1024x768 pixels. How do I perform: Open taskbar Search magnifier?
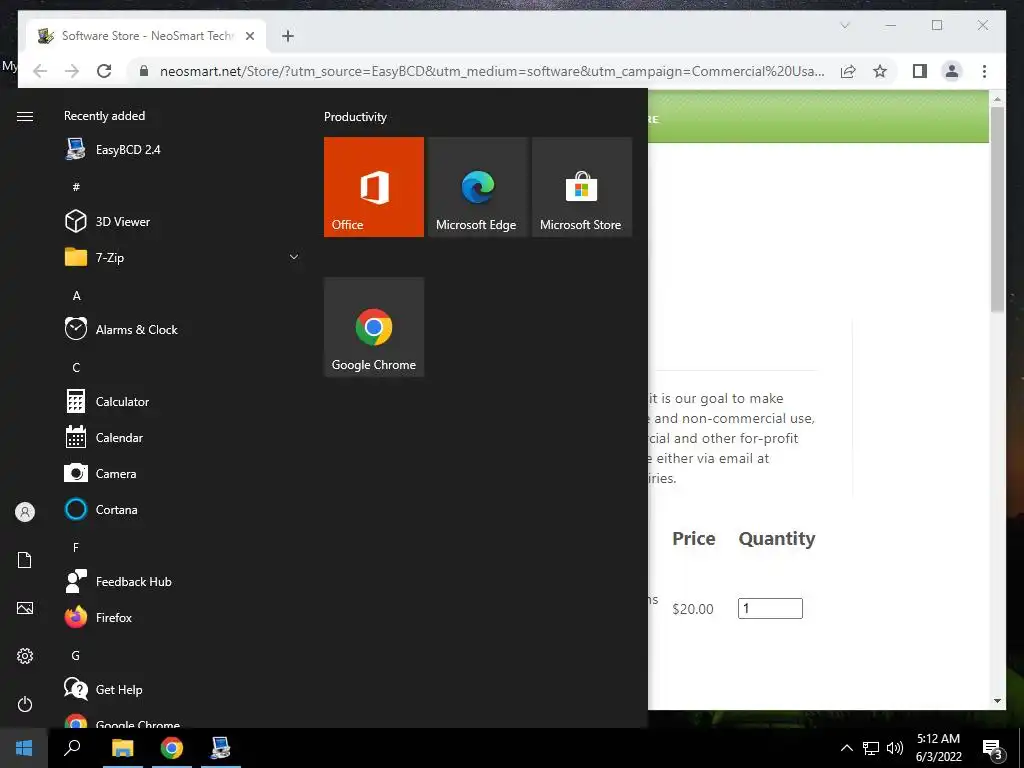click(x=72, y=748)
